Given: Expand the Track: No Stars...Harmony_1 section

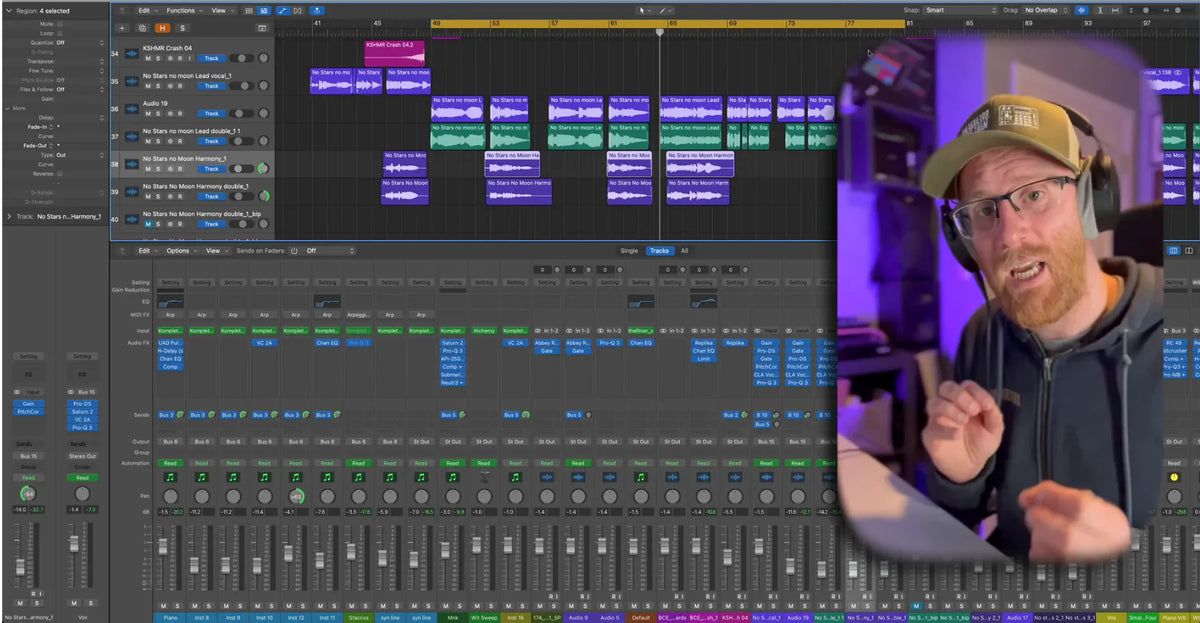Looking at the screenshot, I should coord(9,216).
